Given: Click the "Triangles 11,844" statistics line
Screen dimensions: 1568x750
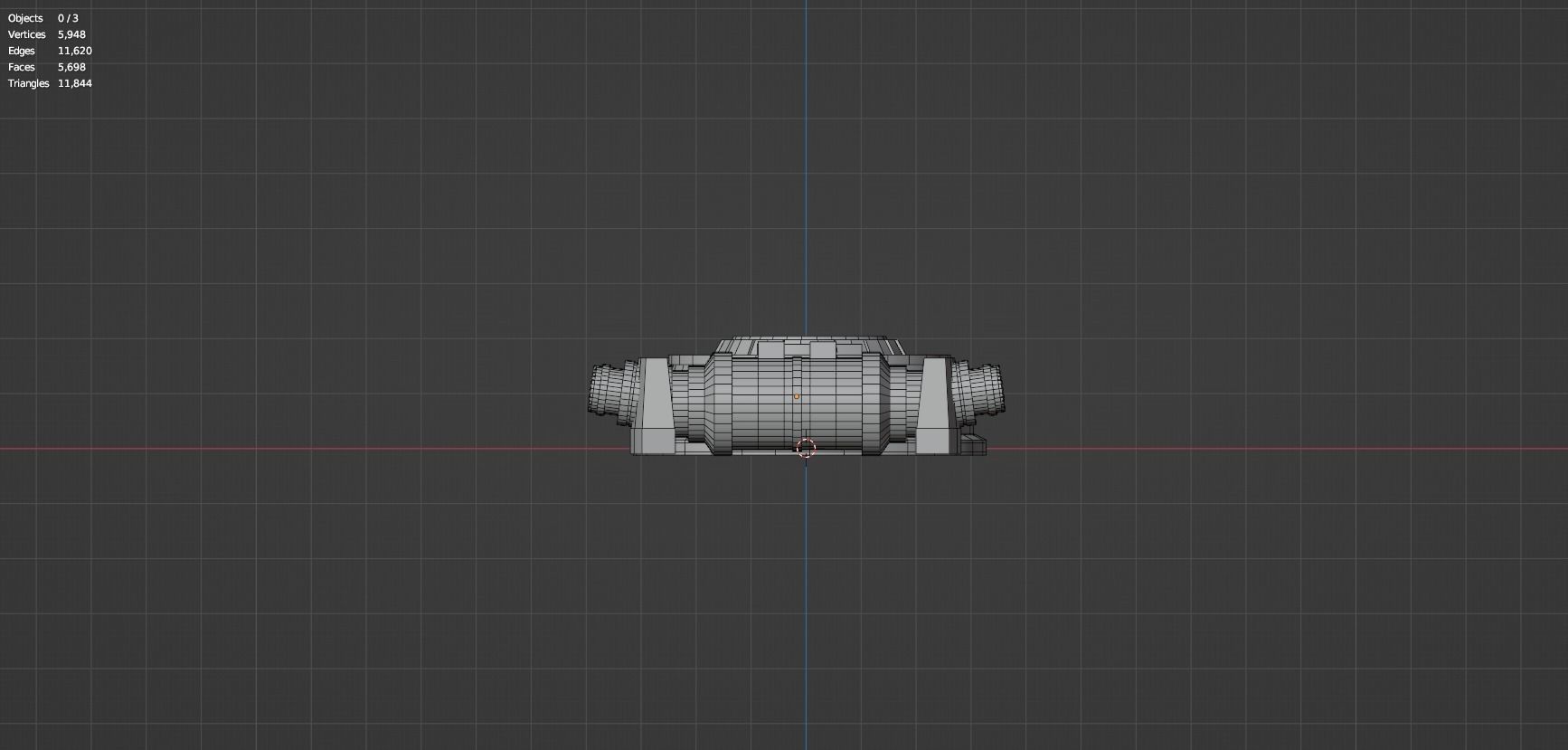Looking at the screenshot, I should tap(50, 83).
